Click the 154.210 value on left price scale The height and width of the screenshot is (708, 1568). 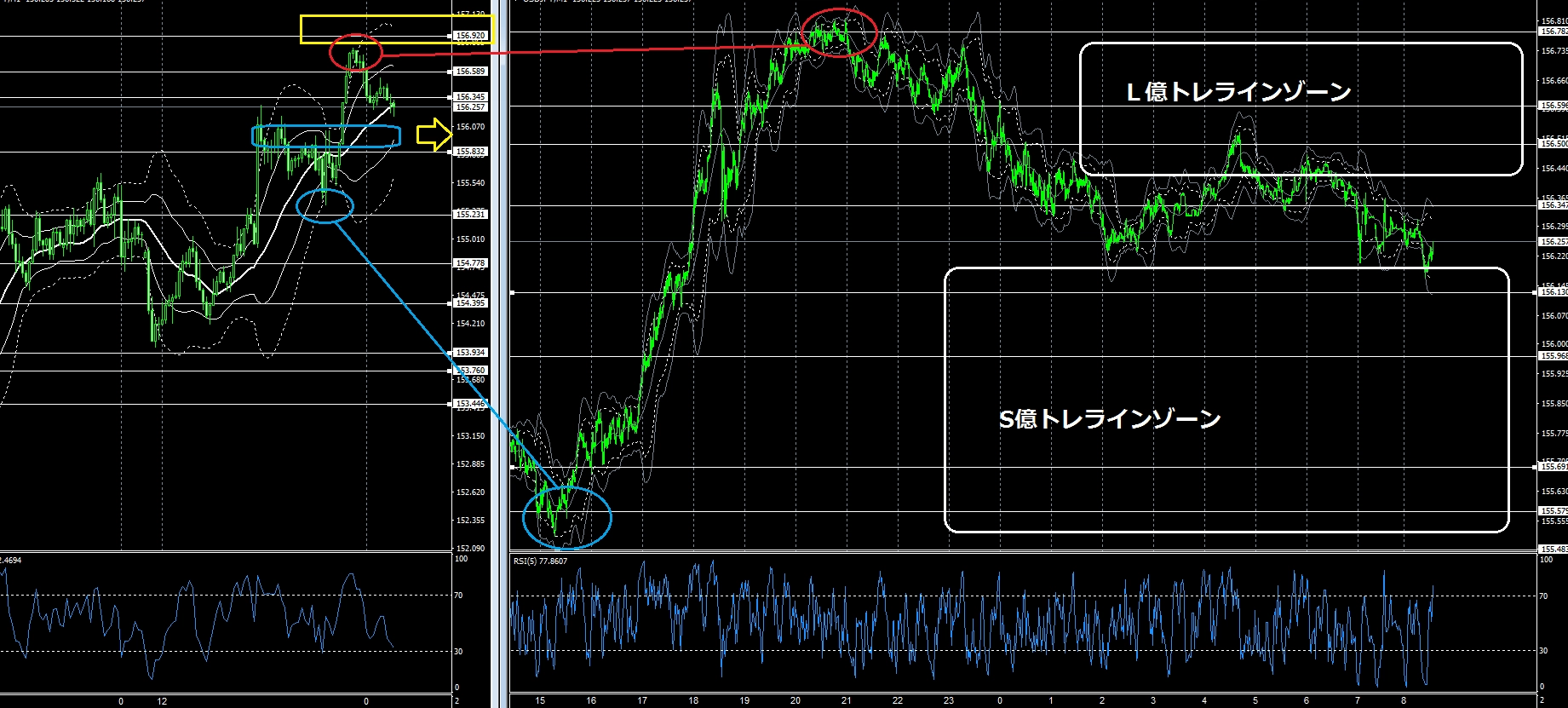(471, 324)
